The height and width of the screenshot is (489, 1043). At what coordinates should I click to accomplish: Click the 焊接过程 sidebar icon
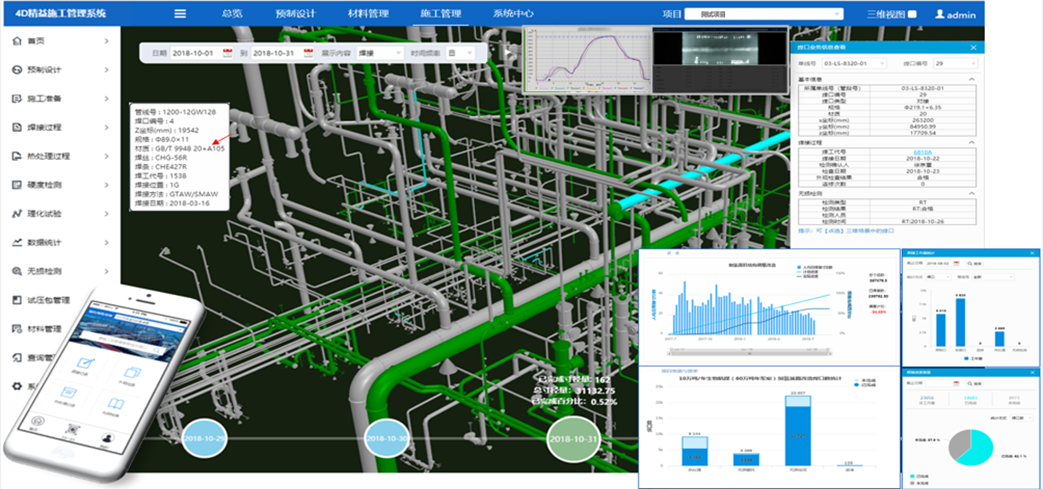click(16, 128)
